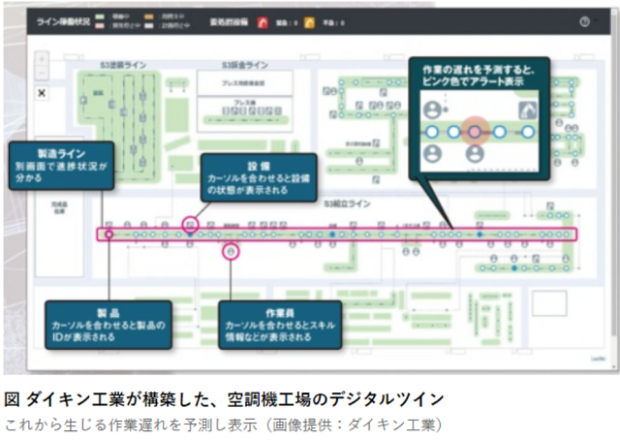Viewport: 620px width, 440px height.
Task: Click the プレス機 label
Action: [246, 102]
